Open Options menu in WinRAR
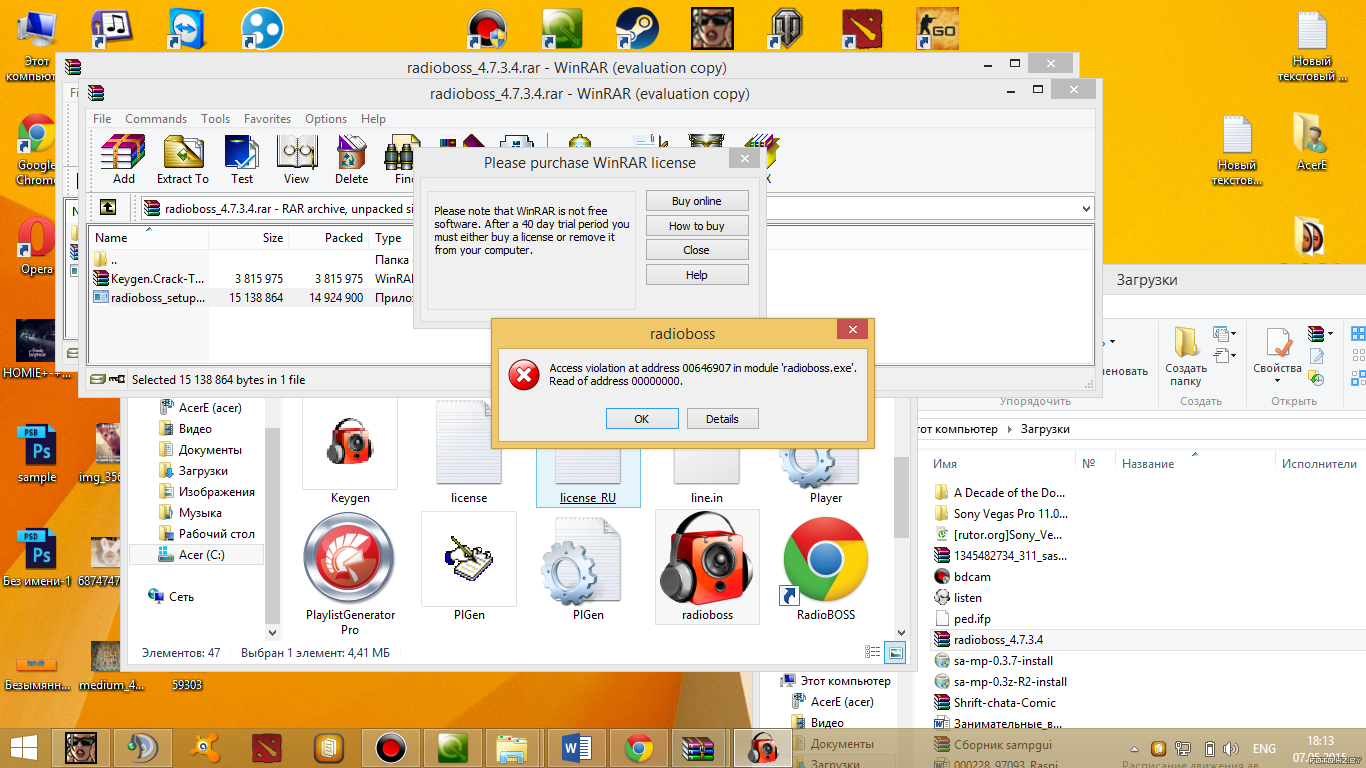The width and height of the screenshot is (1366, 768). coord(326,118)
